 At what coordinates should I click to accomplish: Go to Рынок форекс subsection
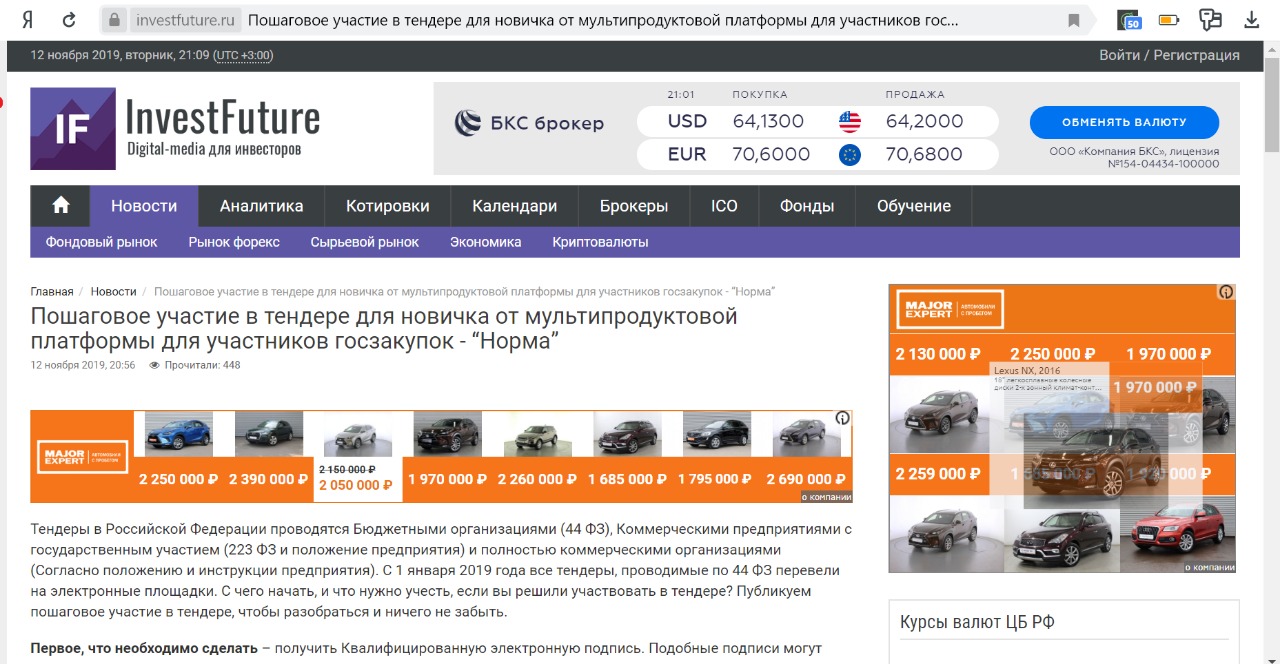pyautogui.click(x=234, y=242)
